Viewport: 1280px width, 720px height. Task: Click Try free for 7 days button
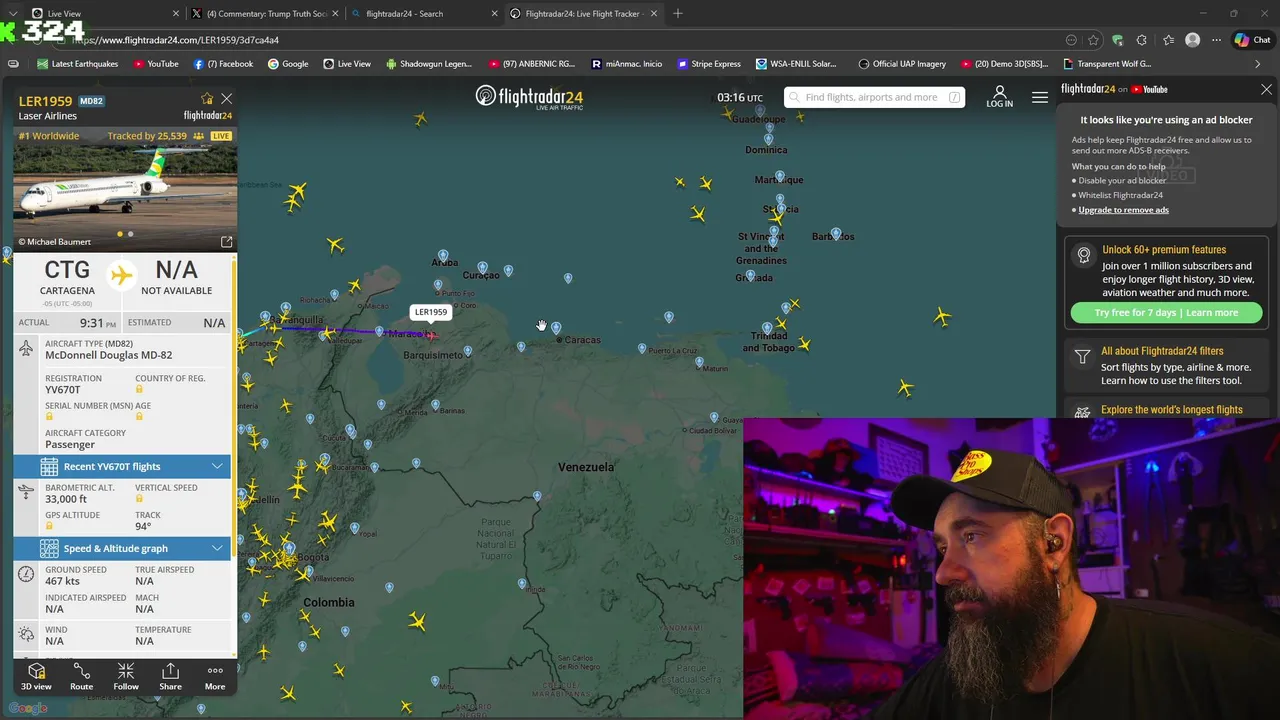pyautogui.click(x=1166, y=313)
